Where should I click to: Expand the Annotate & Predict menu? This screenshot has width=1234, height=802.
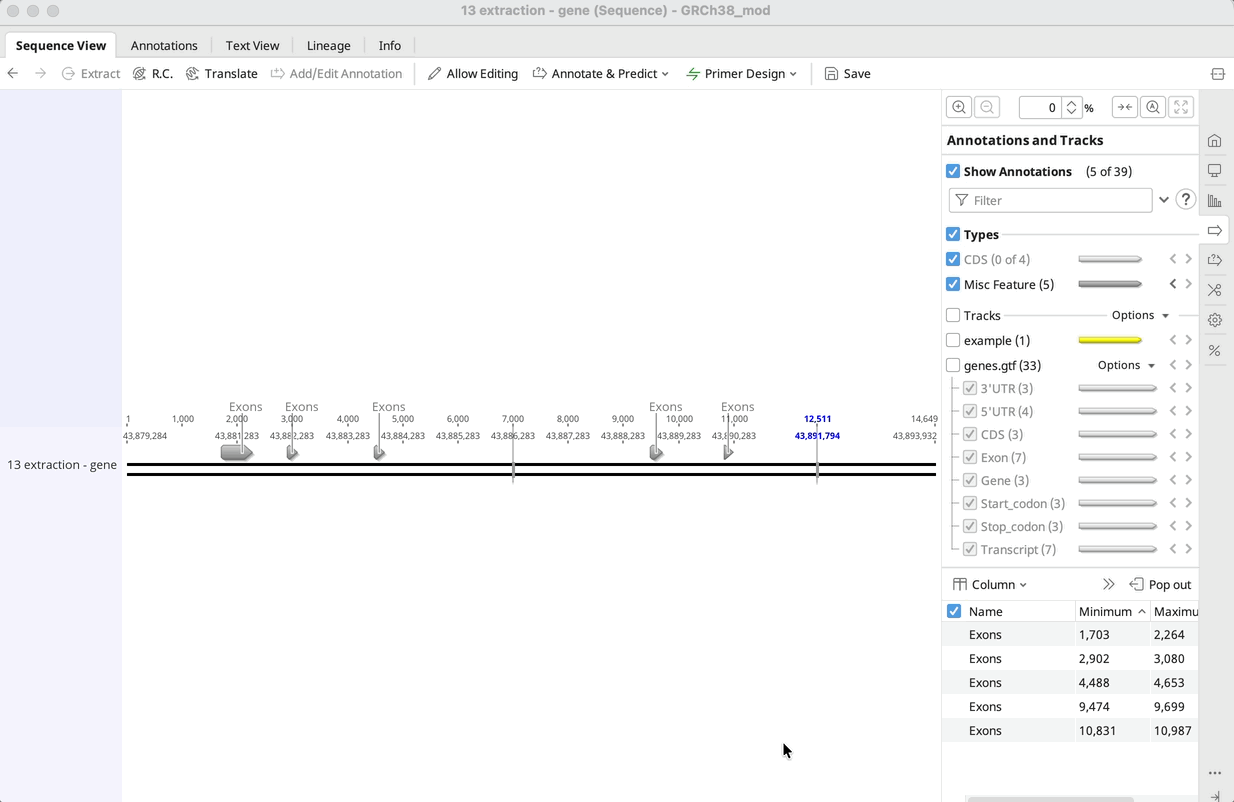coord(600,73)
